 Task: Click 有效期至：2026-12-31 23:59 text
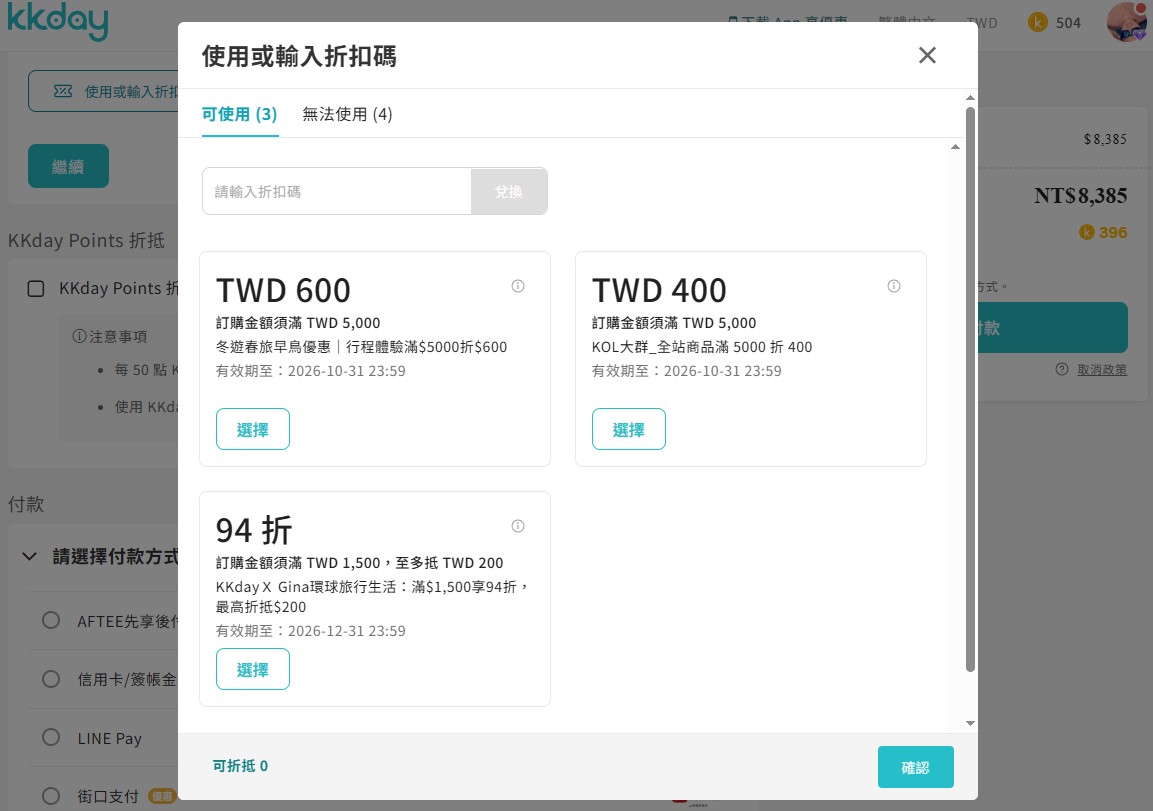pos(310,631)
